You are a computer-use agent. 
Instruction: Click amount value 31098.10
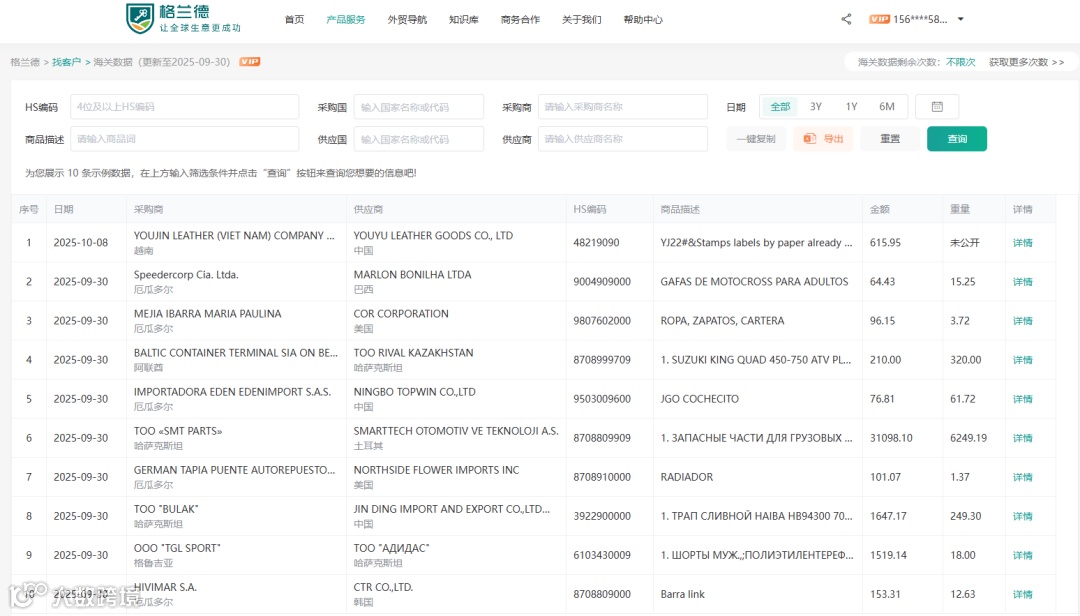(891, 438)
